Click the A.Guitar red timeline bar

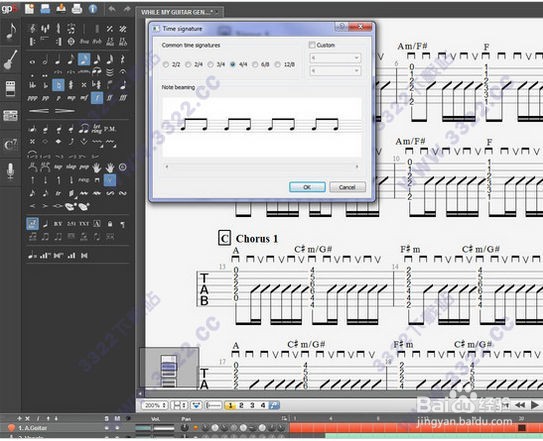[415, 428]
